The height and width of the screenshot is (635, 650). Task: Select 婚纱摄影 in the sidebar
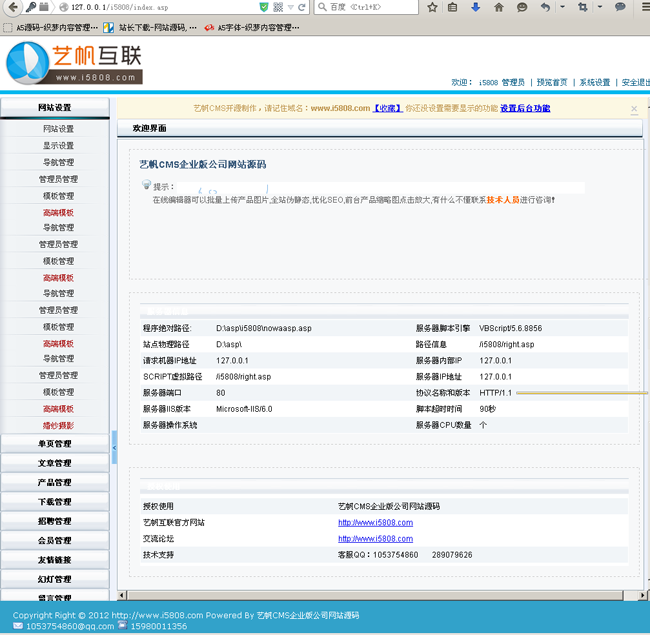[x=58, y=425]
